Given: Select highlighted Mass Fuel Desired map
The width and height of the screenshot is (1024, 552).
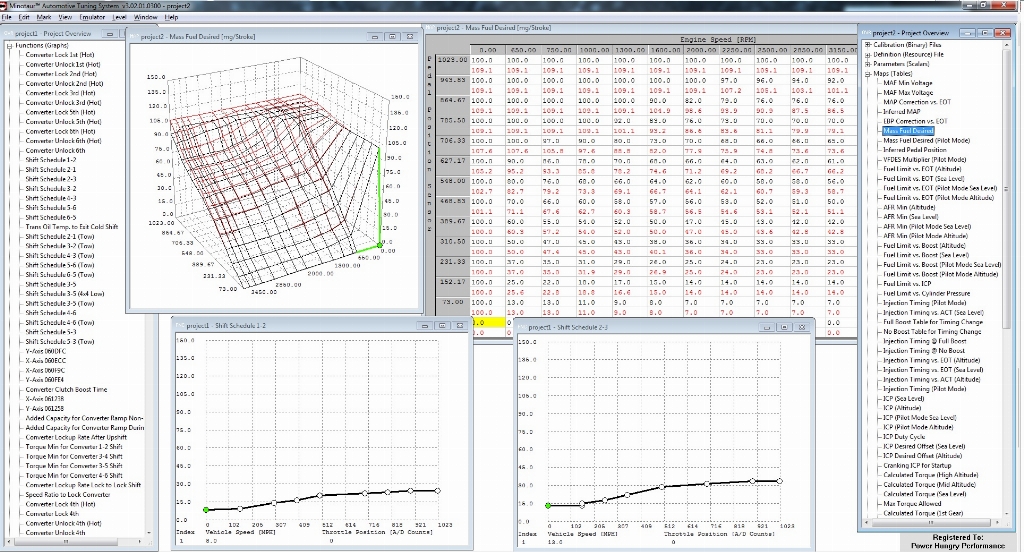Looking at the screenshot, I should click(x=908, y=131).
